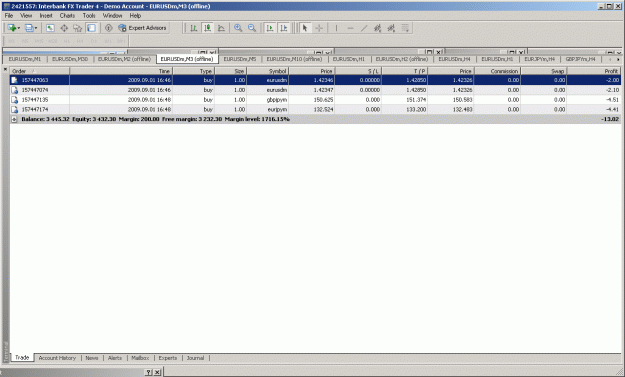Select the crosshair tool
This screenshot has height=377, width=625.
pos(319,28)
